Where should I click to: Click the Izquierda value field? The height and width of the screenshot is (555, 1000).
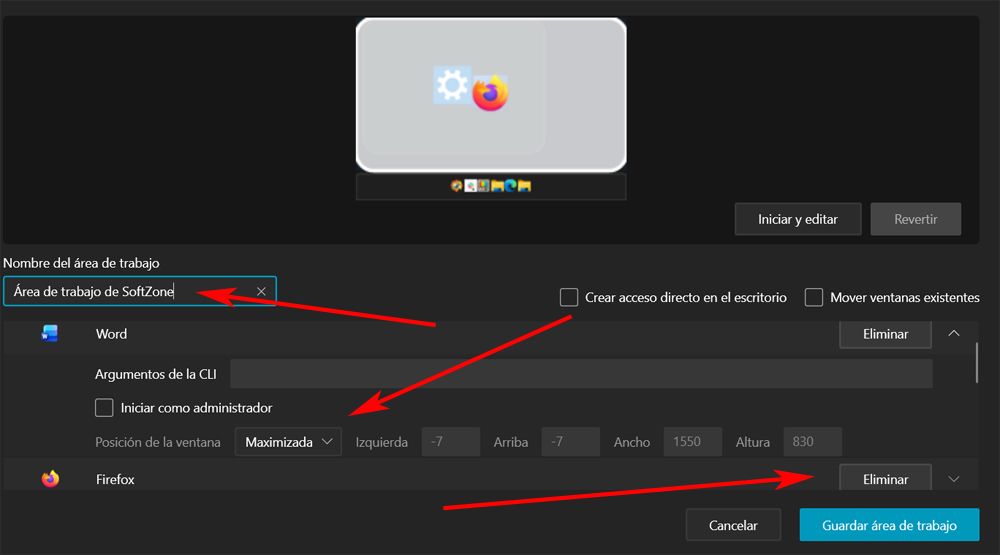coord(451,442)
